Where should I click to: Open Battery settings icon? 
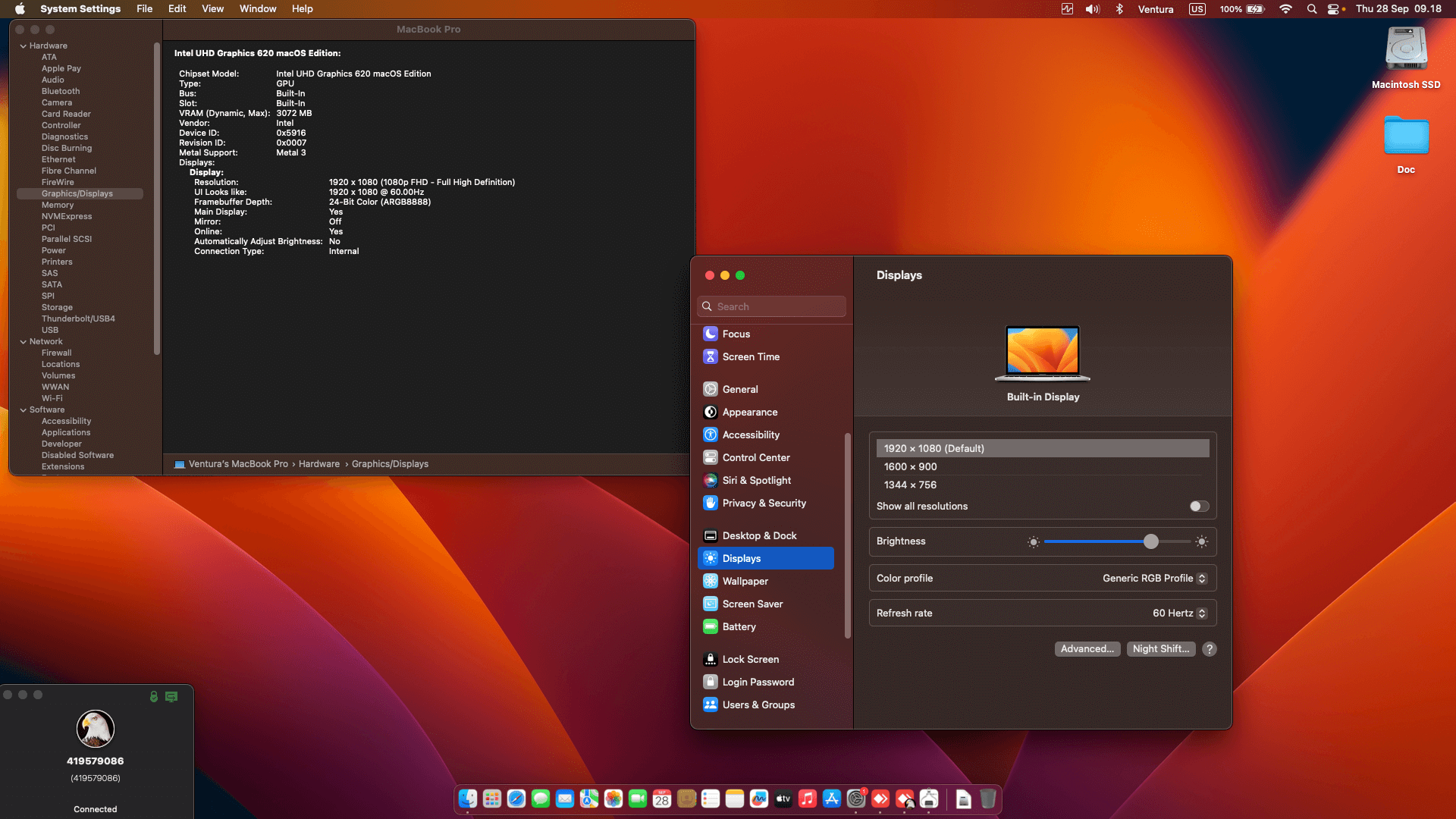(710, 626)
